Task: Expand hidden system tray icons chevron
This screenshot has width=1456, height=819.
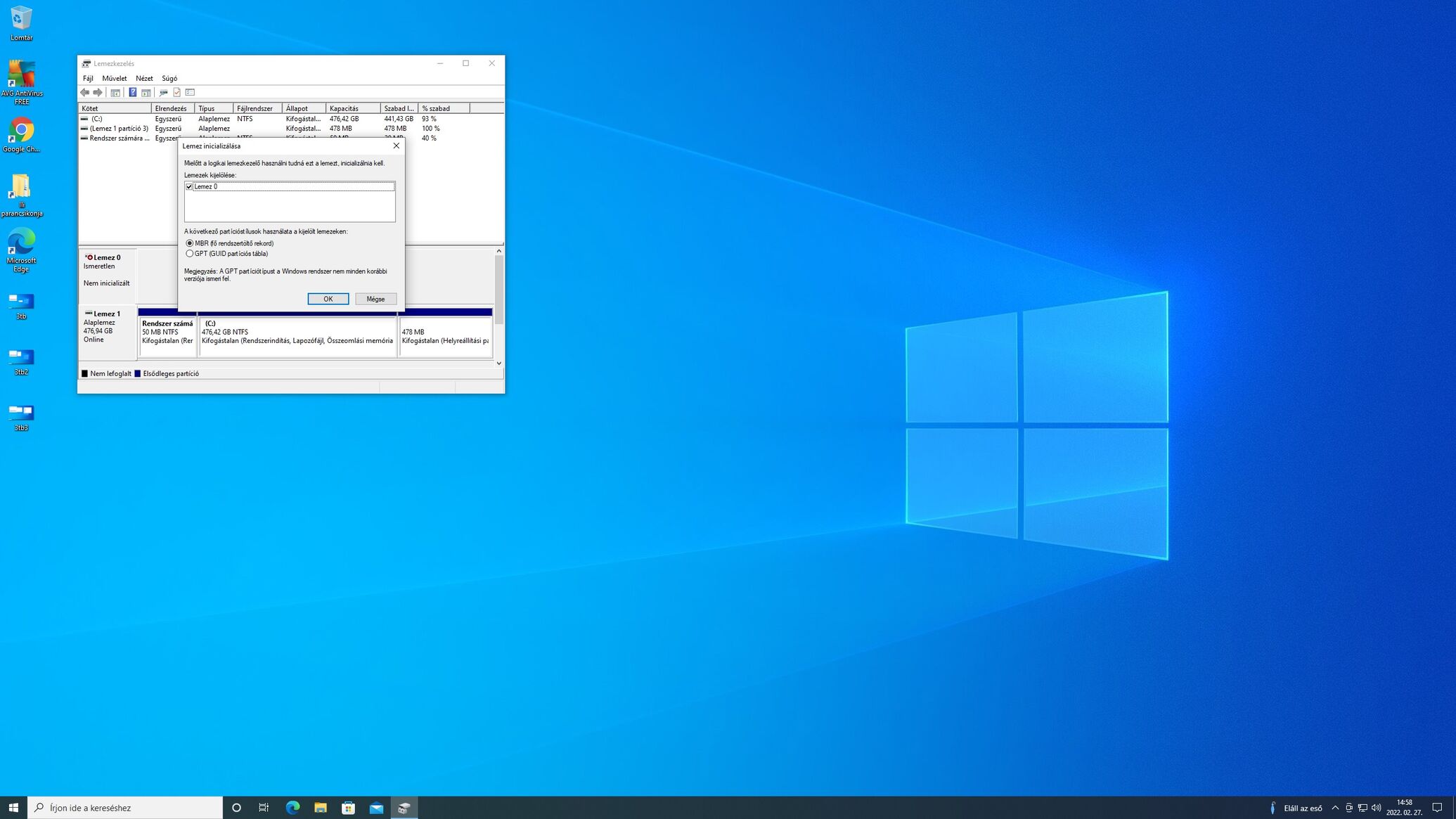Action: click(x=1335, y=808)
